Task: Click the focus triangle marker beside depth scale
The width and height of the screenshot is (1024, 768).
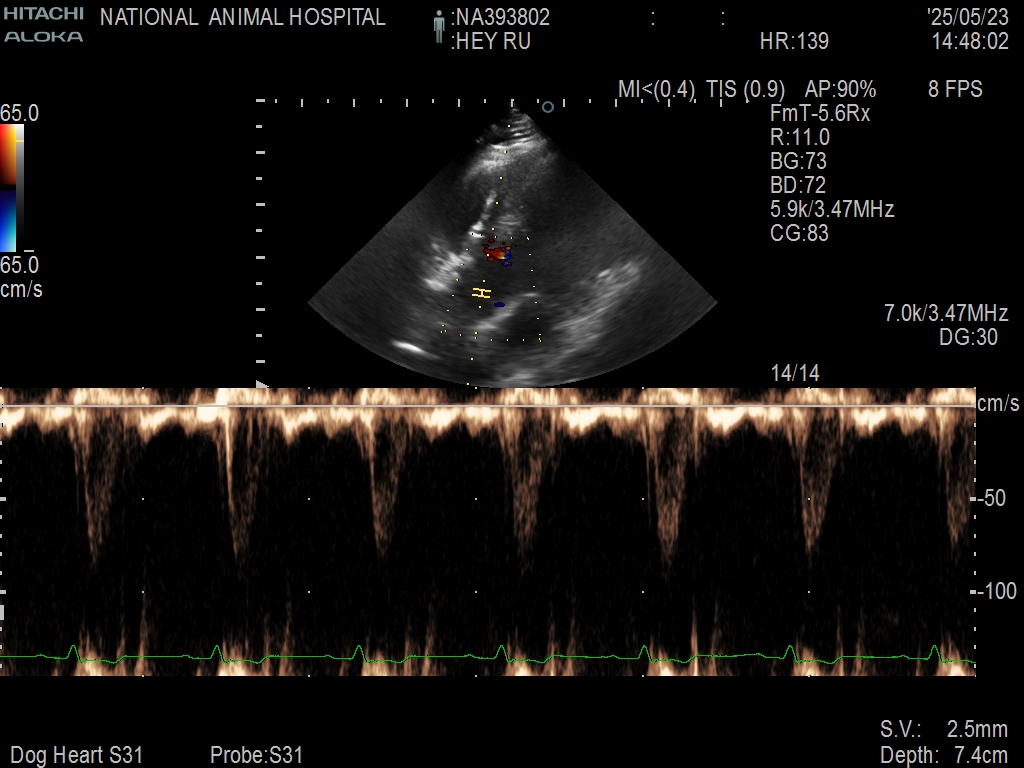Action: pyautogui.click(x=263, y=384)
